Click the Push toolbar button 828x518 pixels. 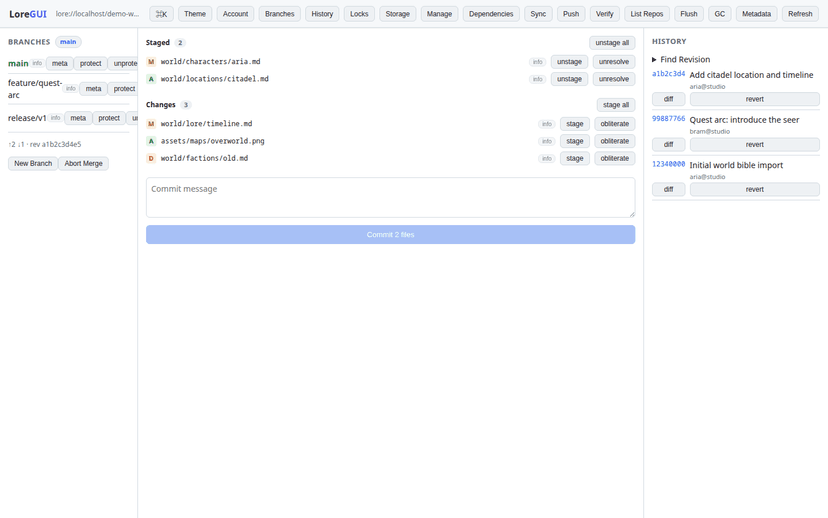[x=571, y=14]
